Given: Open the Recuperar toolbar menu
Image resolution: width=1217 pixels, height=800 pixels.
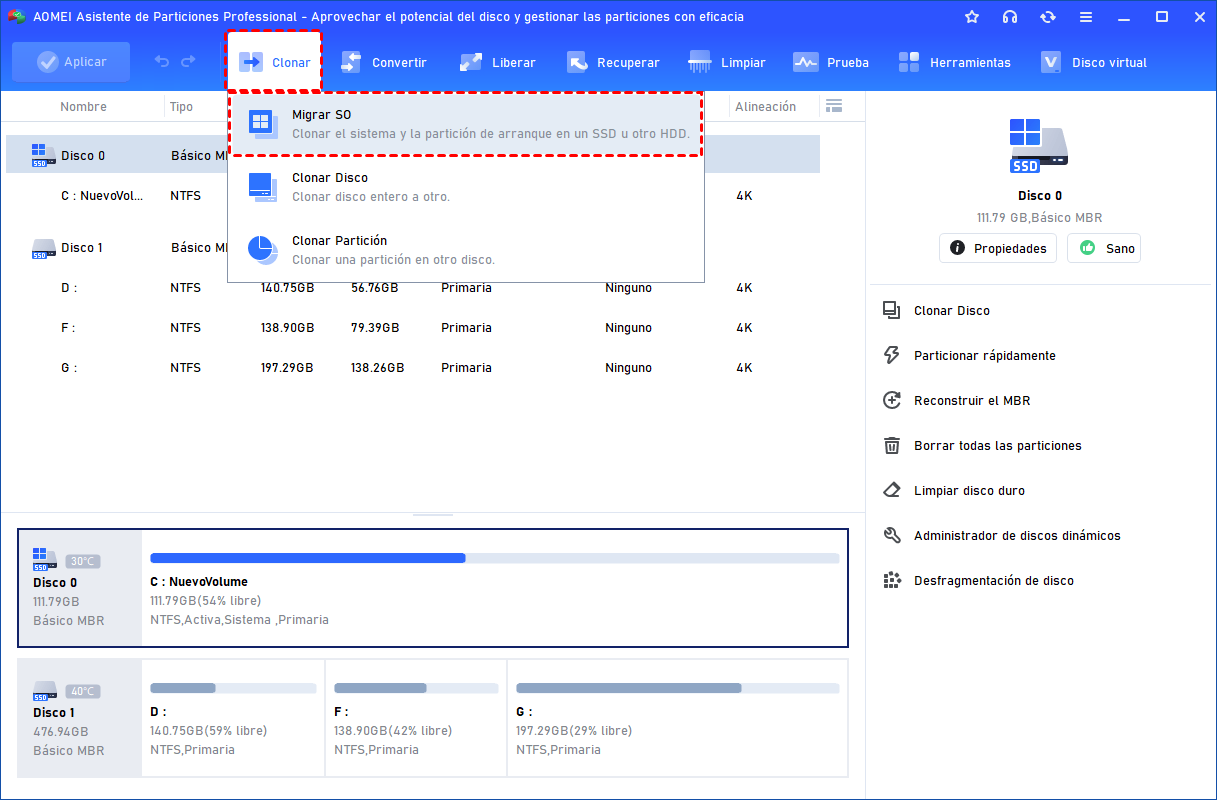Looking at the screenshot, I should (x=613, y=63).
